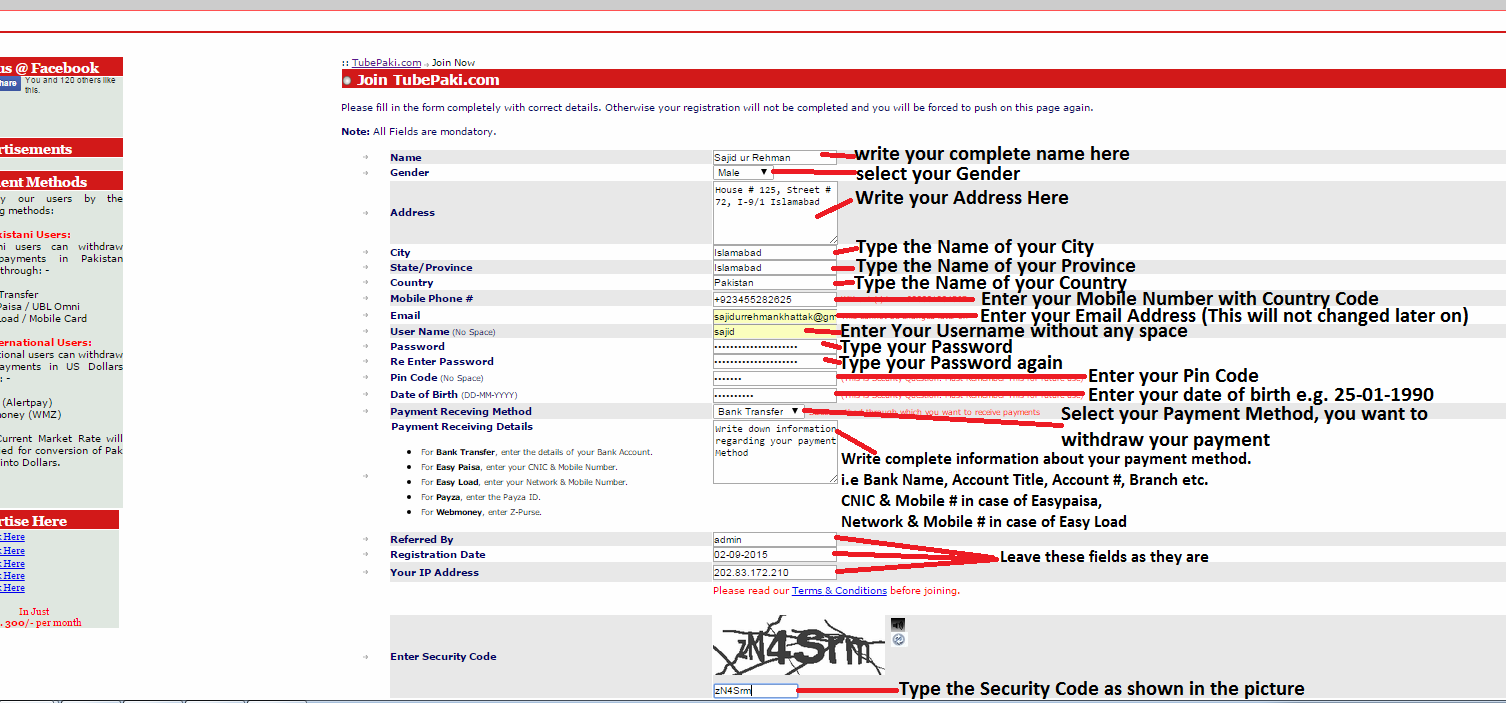Click the Easy Paisa instruction bullet

tap(519, 467)
